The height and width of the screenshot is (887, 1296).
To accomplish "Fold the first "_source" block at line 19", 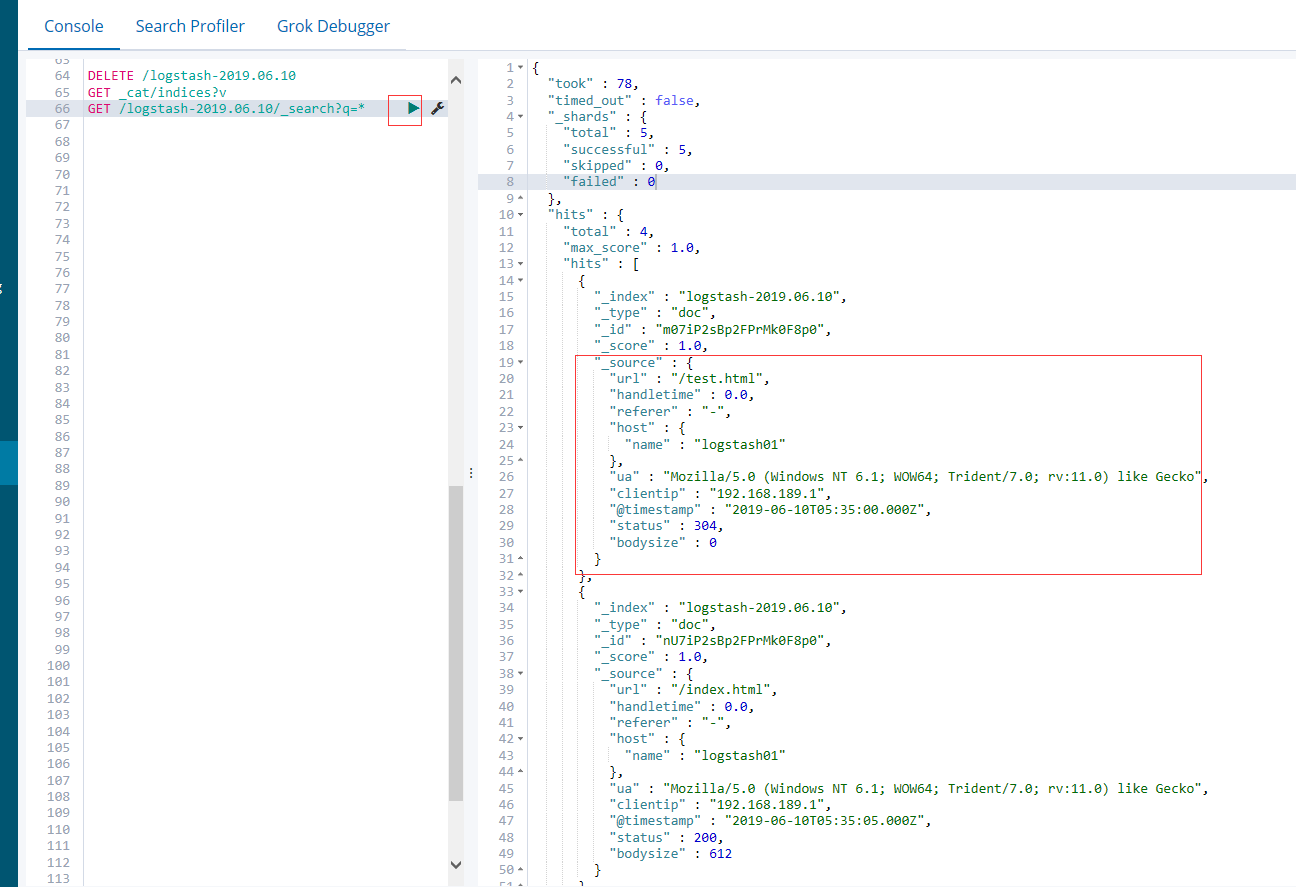I will point(521,362).
